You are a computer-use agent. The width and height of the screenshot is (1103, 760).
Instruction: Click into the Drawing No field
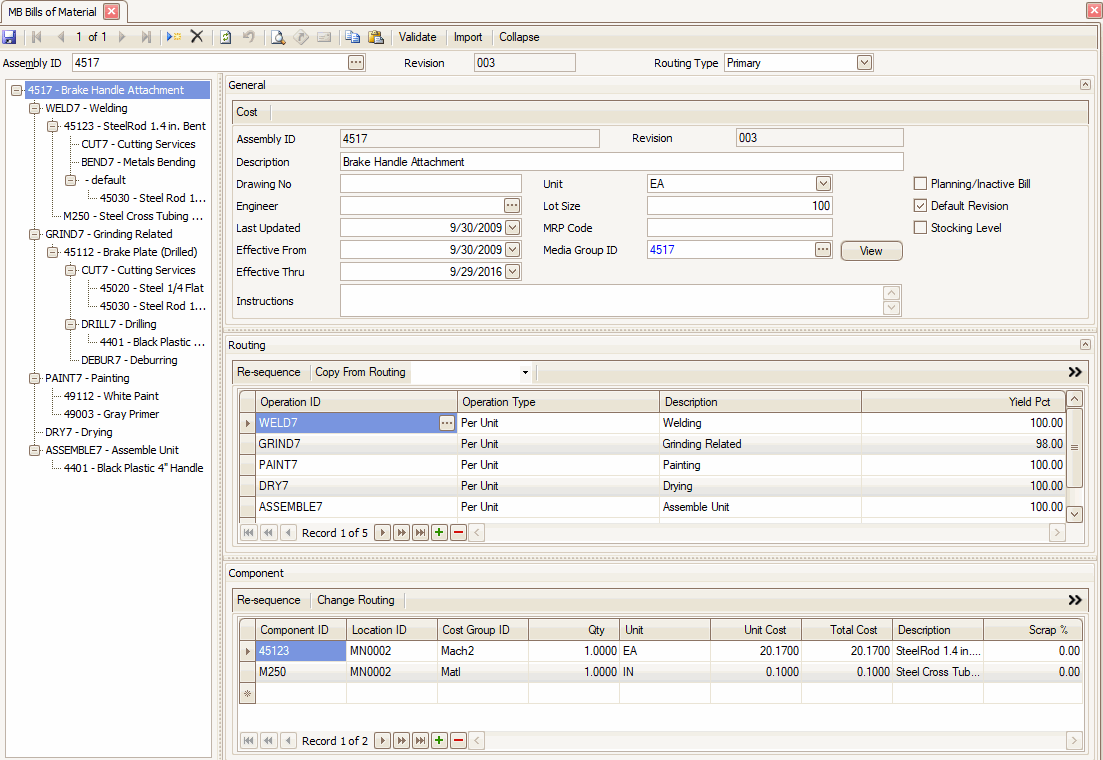click(x=430, y=184)
